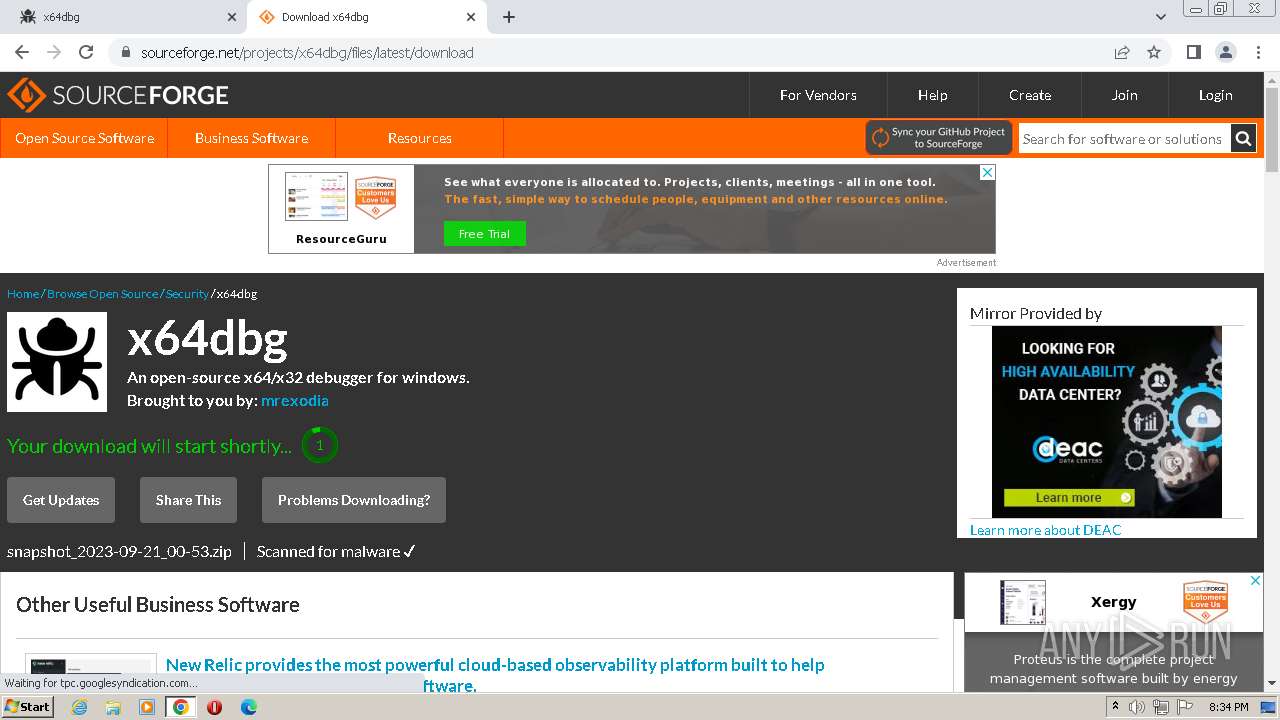Open the Home breadcrumb link
This screenshot has width=1280, height=720.
(x=23, y=294)
